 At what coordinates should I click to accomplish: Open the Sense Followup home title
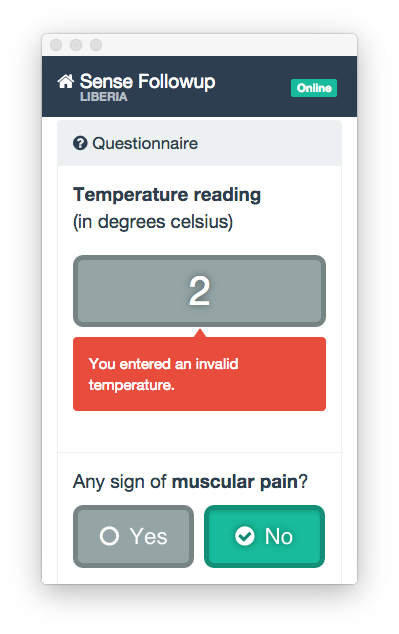pyautogui.click(x=148, y=81)
